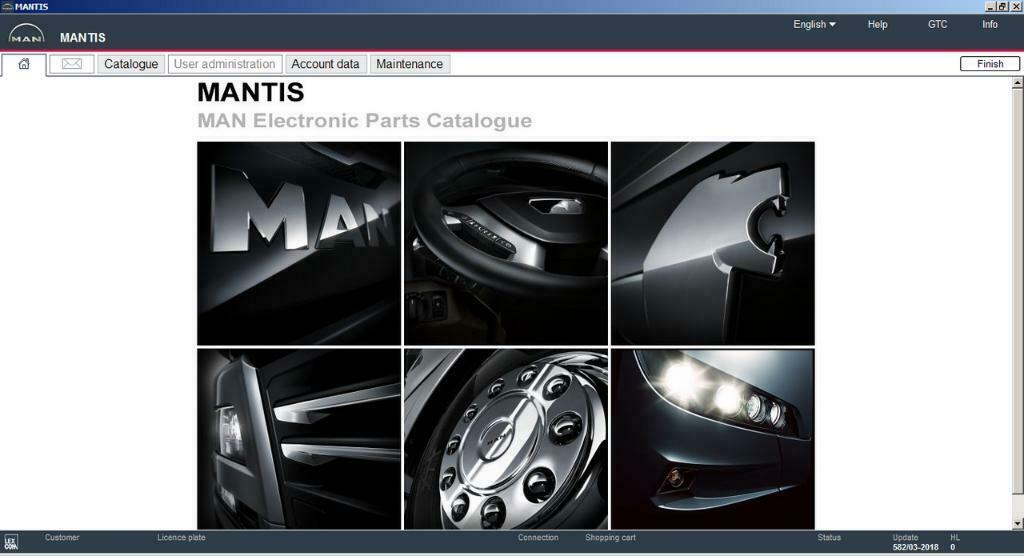This screenshot has height=556, width=1024.
Task: Click the Shopping cart status label
Action: (x=610, y=537)
